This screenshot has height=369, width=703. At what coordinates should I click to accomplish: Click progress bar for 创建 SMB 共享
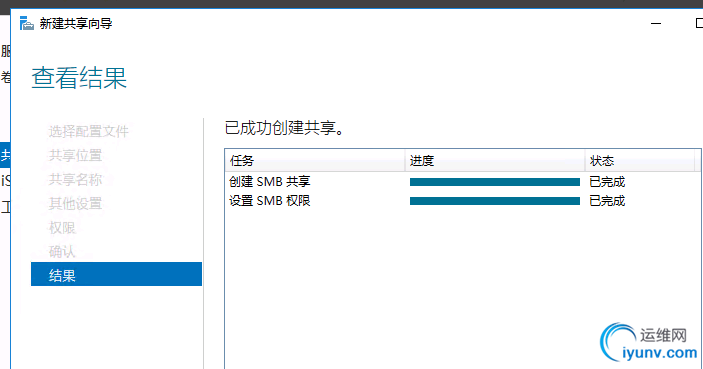tap(495, 182)
